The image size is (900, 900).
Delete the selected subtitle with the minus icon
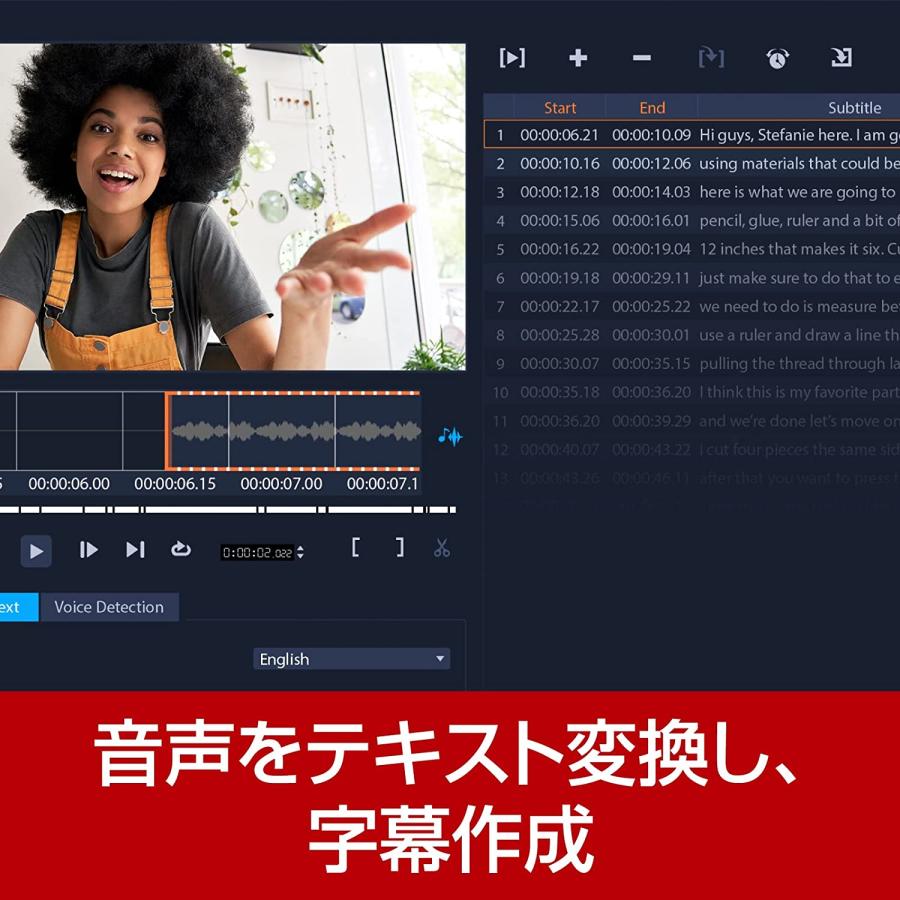click(641, 58)
